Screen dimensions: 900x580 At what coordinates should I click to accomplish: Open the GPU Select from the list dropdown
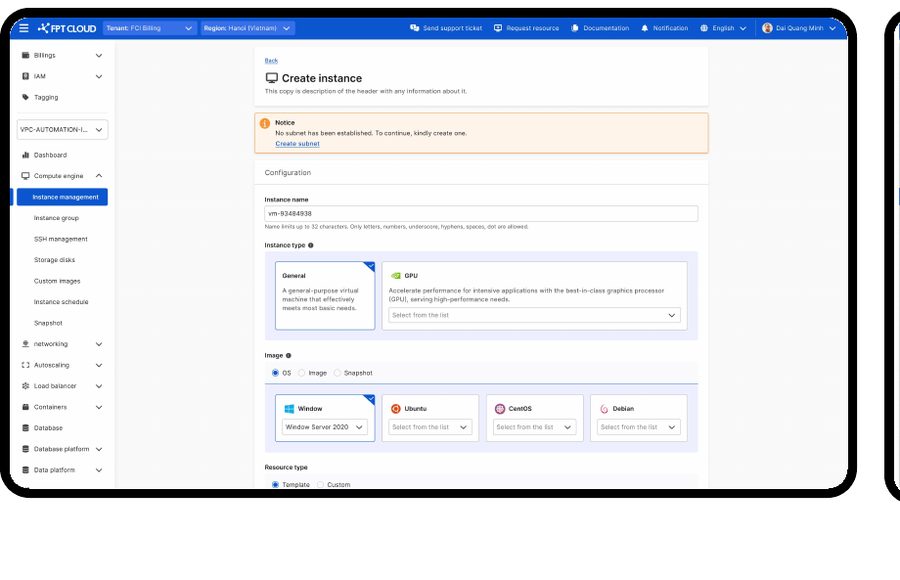pos(534,315)
